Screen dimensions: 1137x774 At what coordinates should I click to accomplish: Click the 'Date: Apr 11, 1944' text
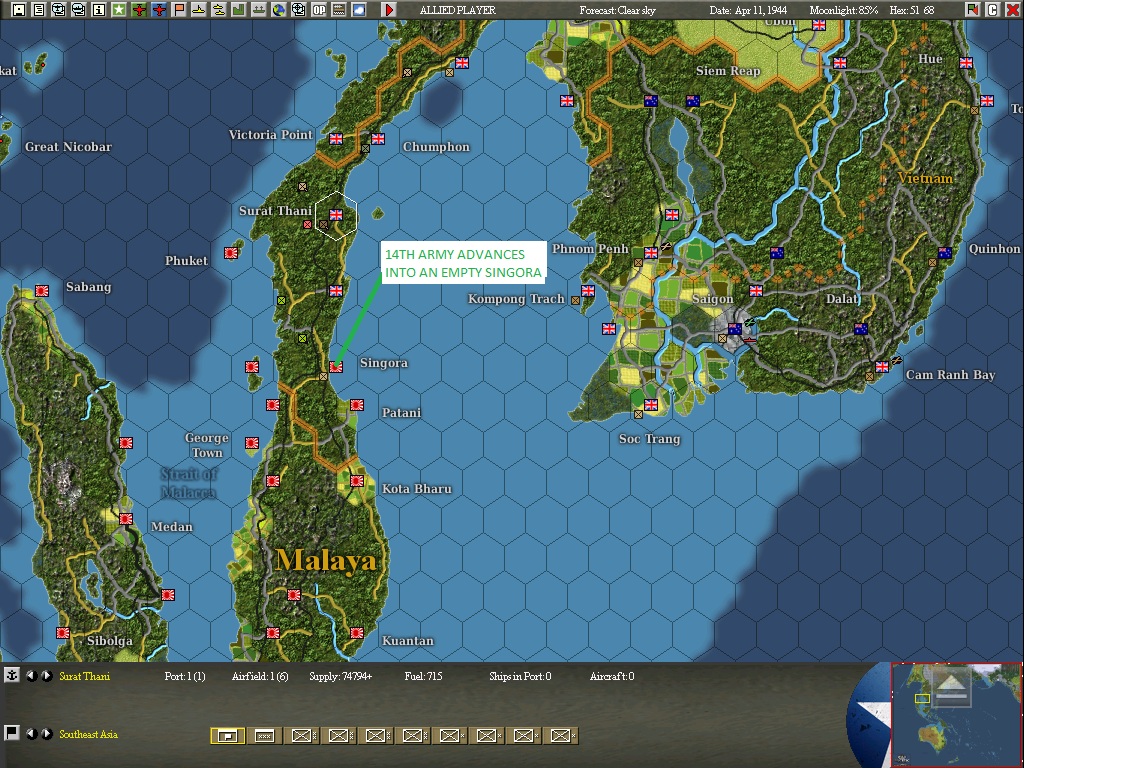(x=748, y=10)
